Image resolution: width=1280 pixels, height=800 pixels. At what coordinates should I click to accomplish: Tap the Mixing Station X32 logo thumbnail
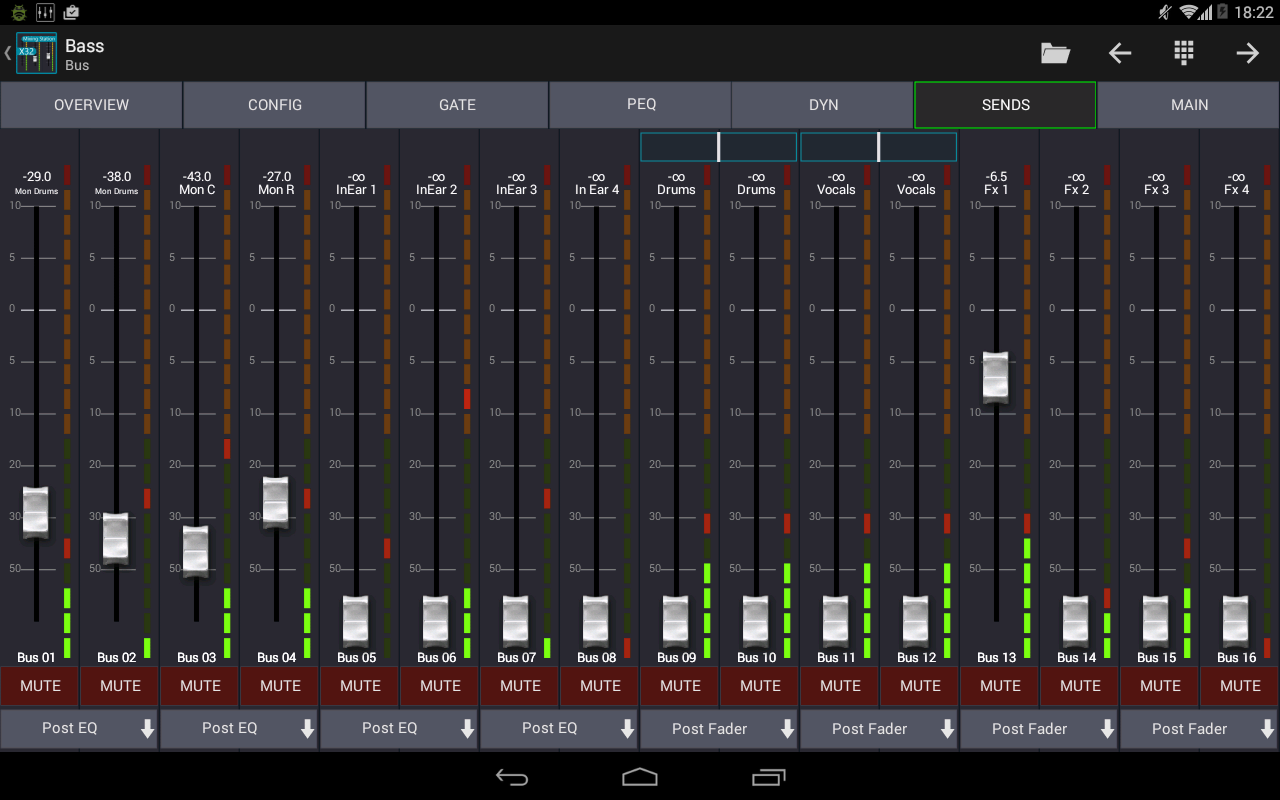pyautogui.click(x=36, y=52)
